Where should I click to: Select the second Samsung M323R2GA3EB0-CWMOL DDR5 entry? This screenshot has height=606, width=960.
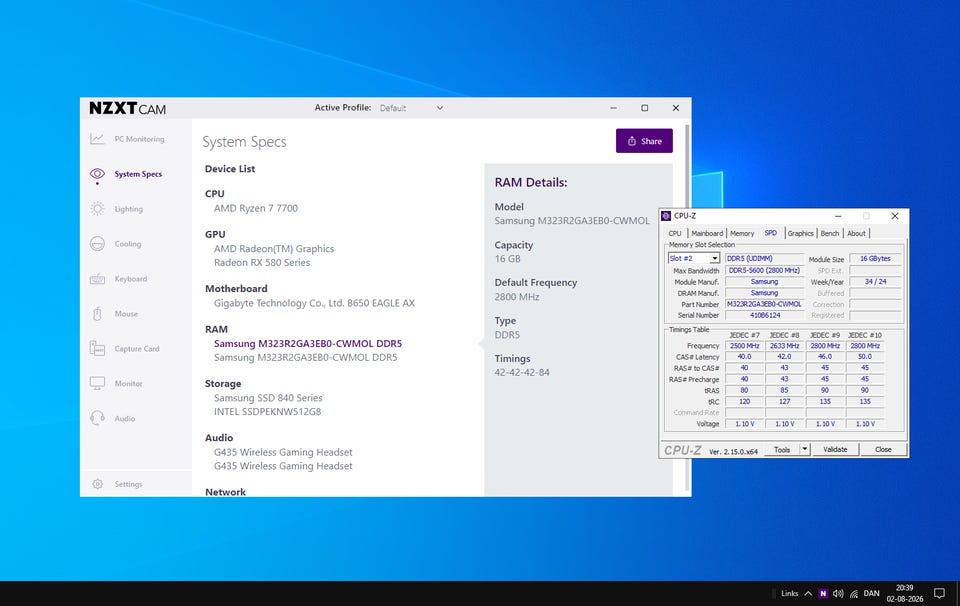306,357
